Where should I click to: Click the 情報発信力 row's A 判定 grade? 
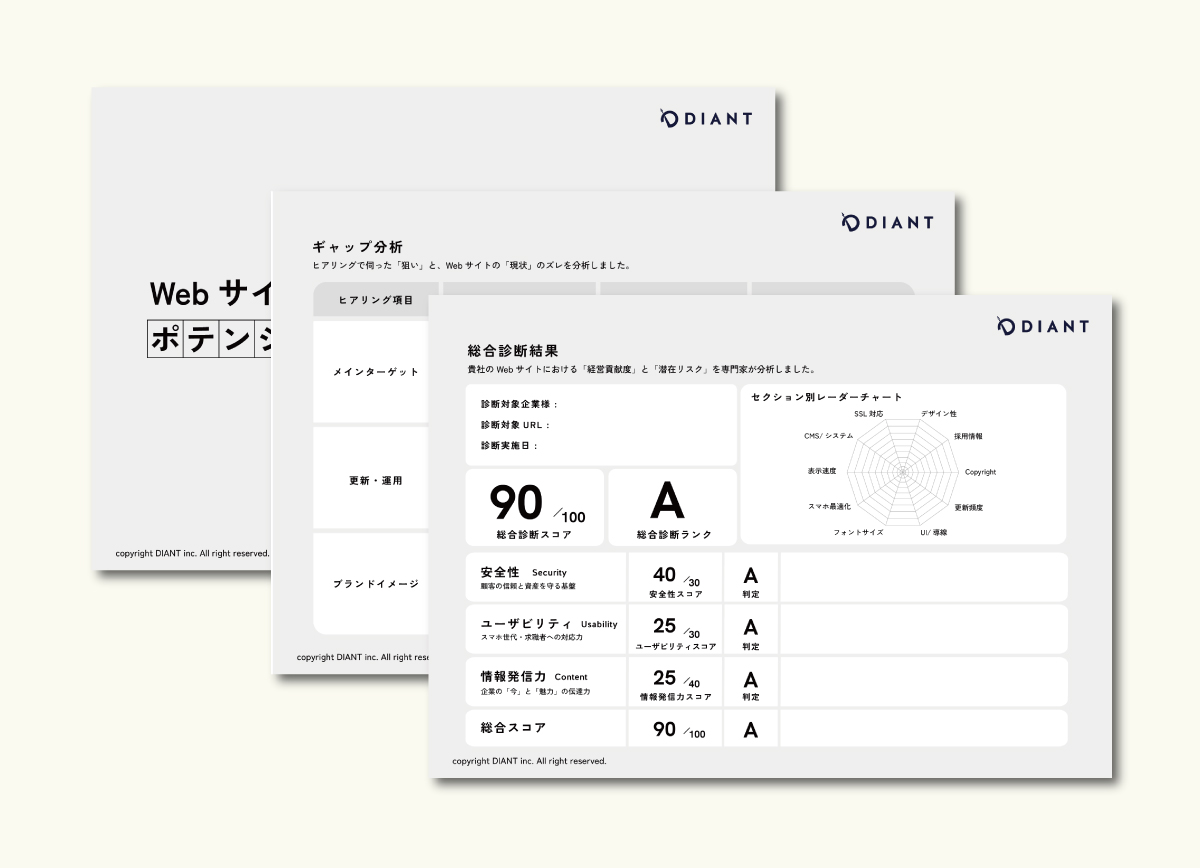[x=750, y=681]
